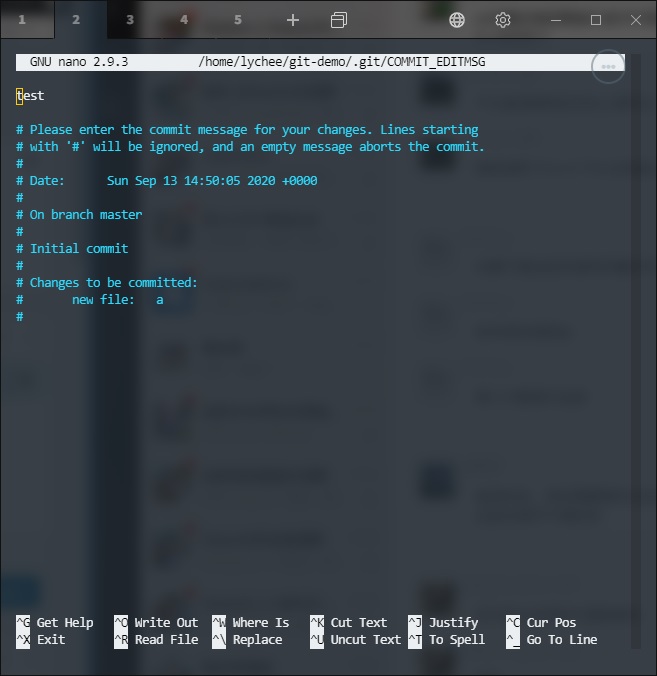The height and width of the screenshot is (676, 657).
Task: Open the multi-window panes icon
Action: pyautogui.click(x=339, y=20)
